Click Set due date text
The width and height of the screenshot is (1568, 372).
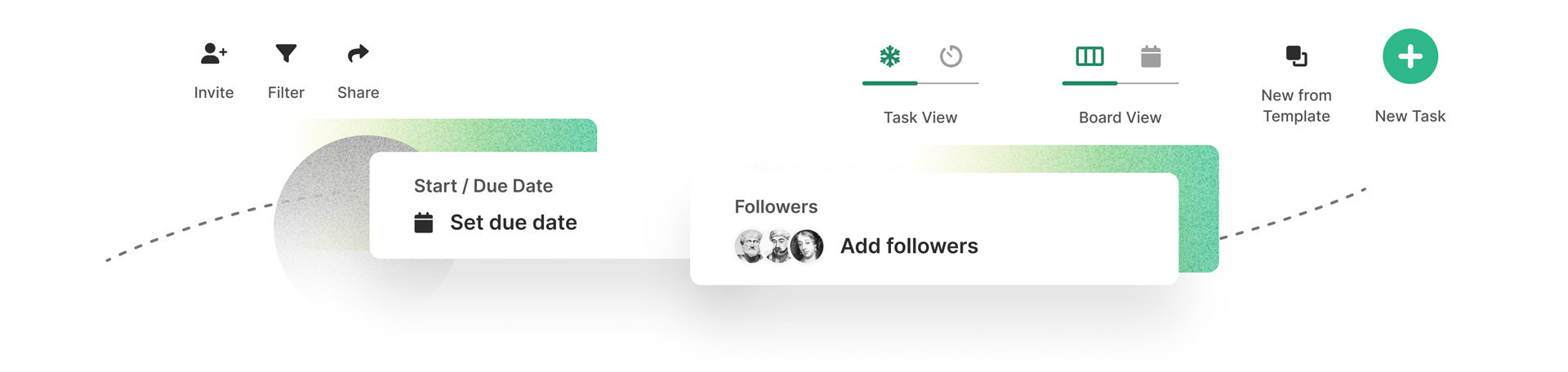(x=513, y=223)
